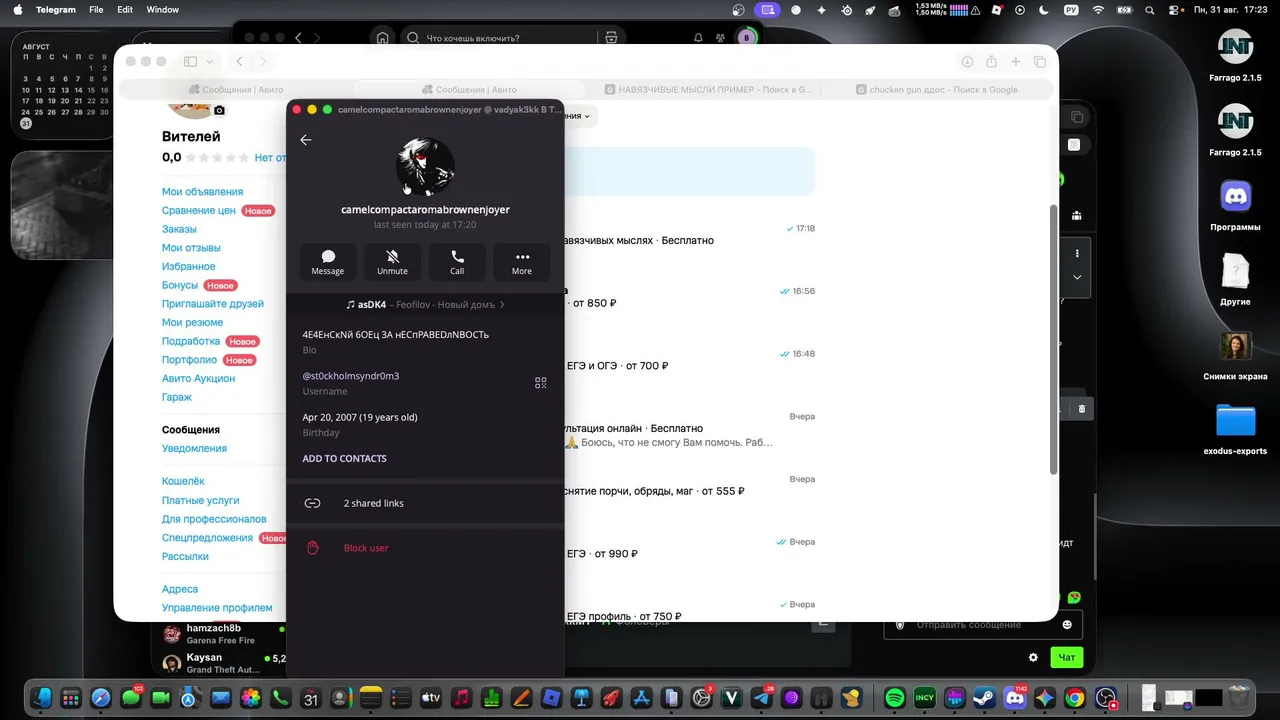Change Avito profile photo via camera icon

tap(219, 111)
